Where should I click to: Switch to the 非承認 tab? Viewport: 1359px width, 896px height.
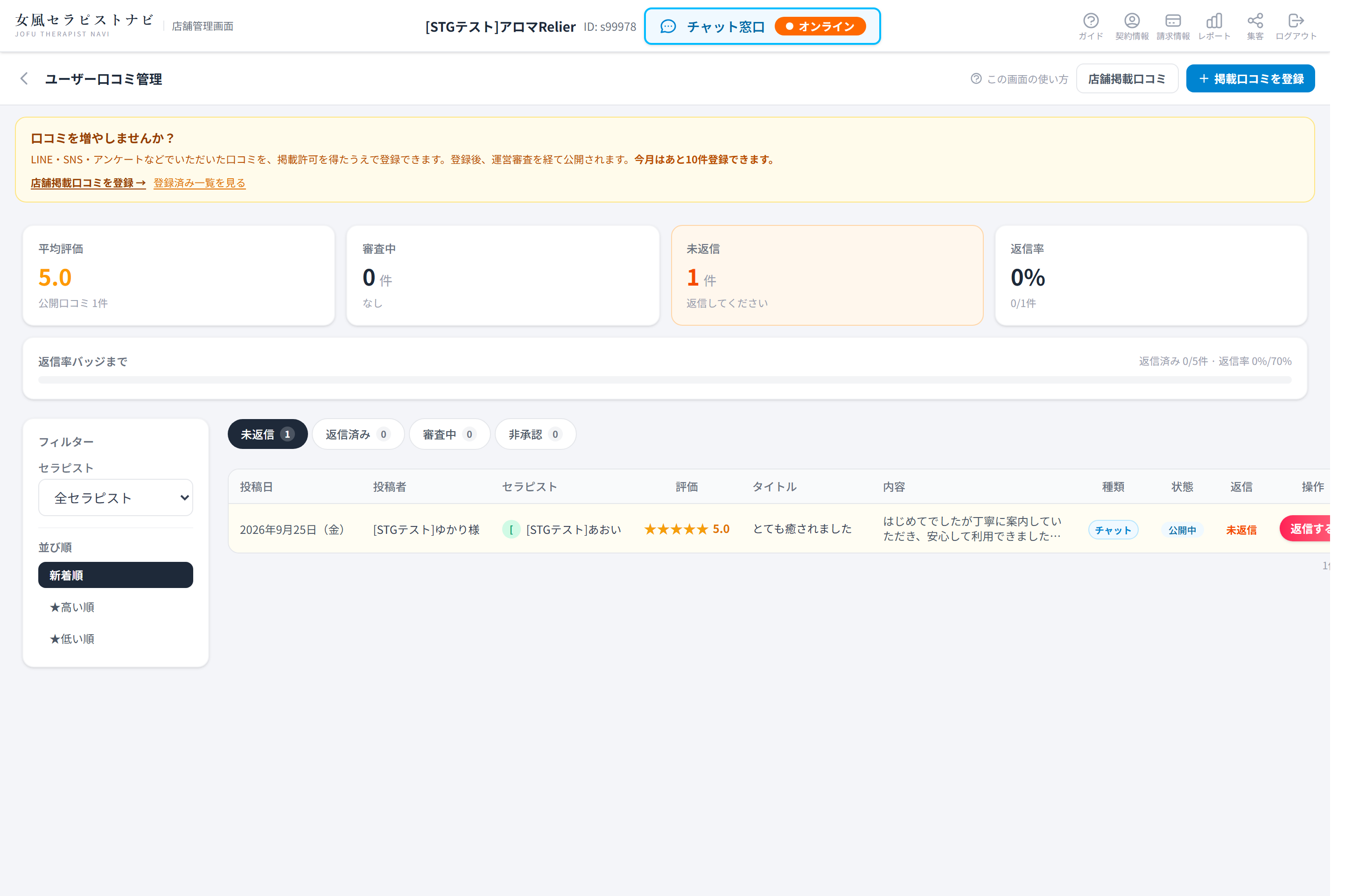pyautogui.click(x=535, y=434)
